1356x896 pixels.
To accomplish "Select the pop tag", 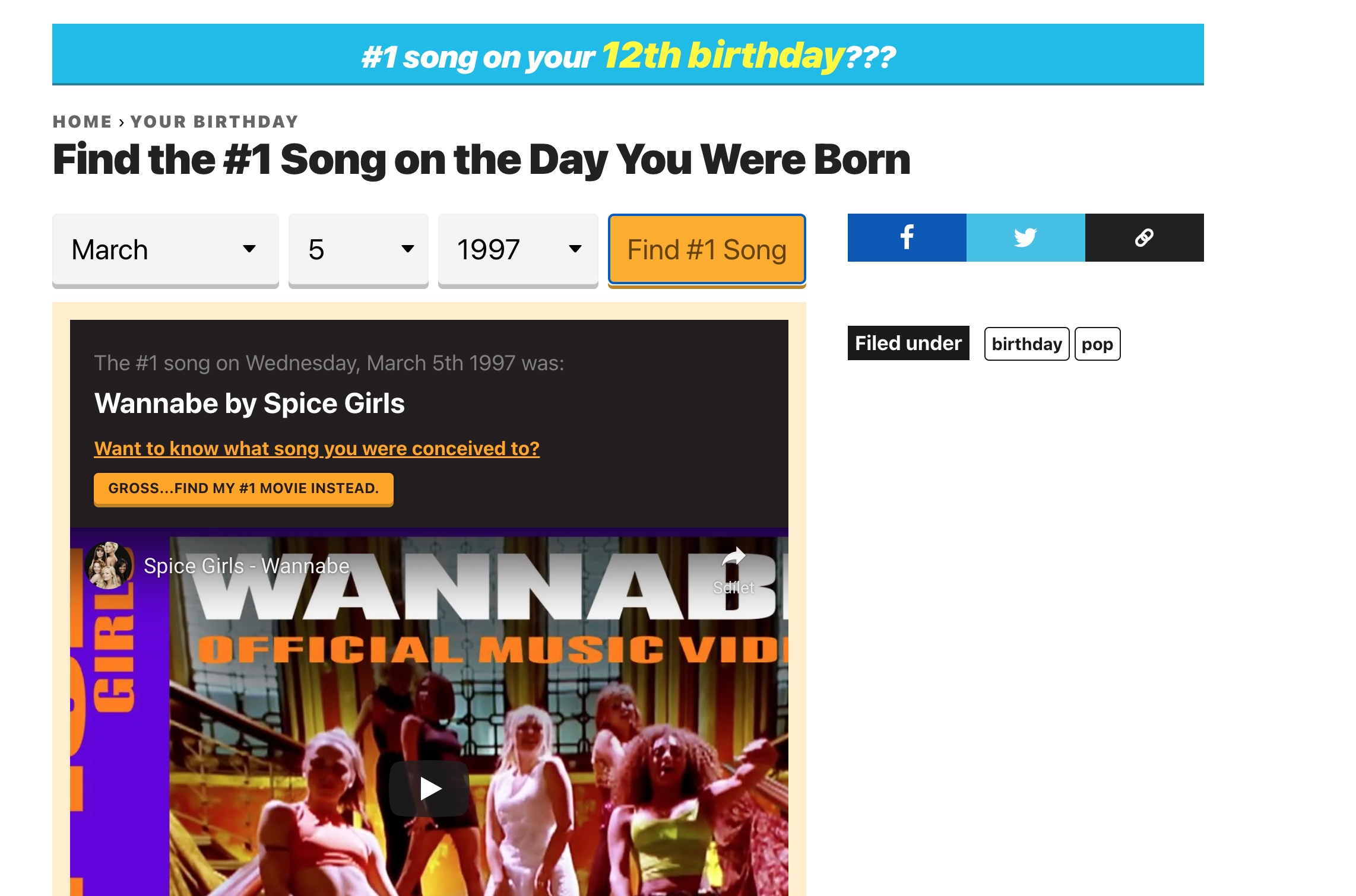I will pyautogui.click(x=1097, y=344).
